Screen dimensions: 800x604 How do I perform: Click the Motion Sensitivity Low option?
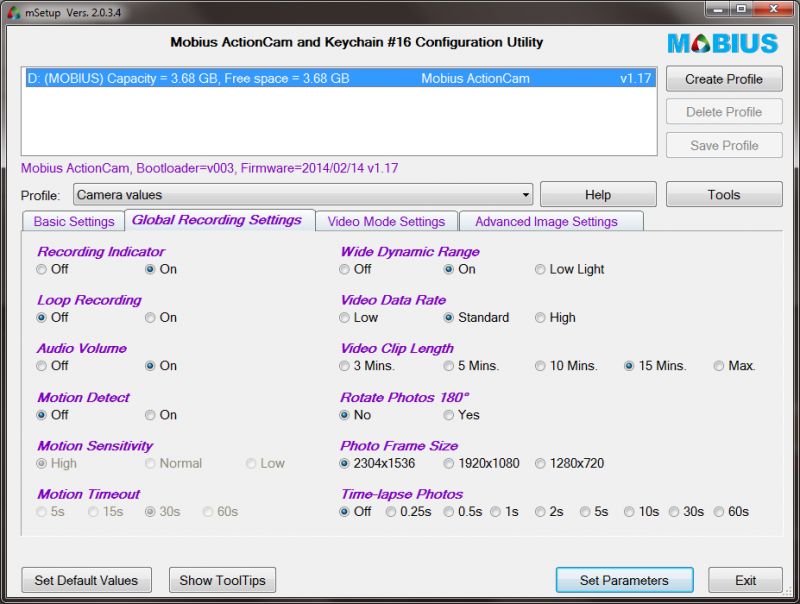point(265,463)
